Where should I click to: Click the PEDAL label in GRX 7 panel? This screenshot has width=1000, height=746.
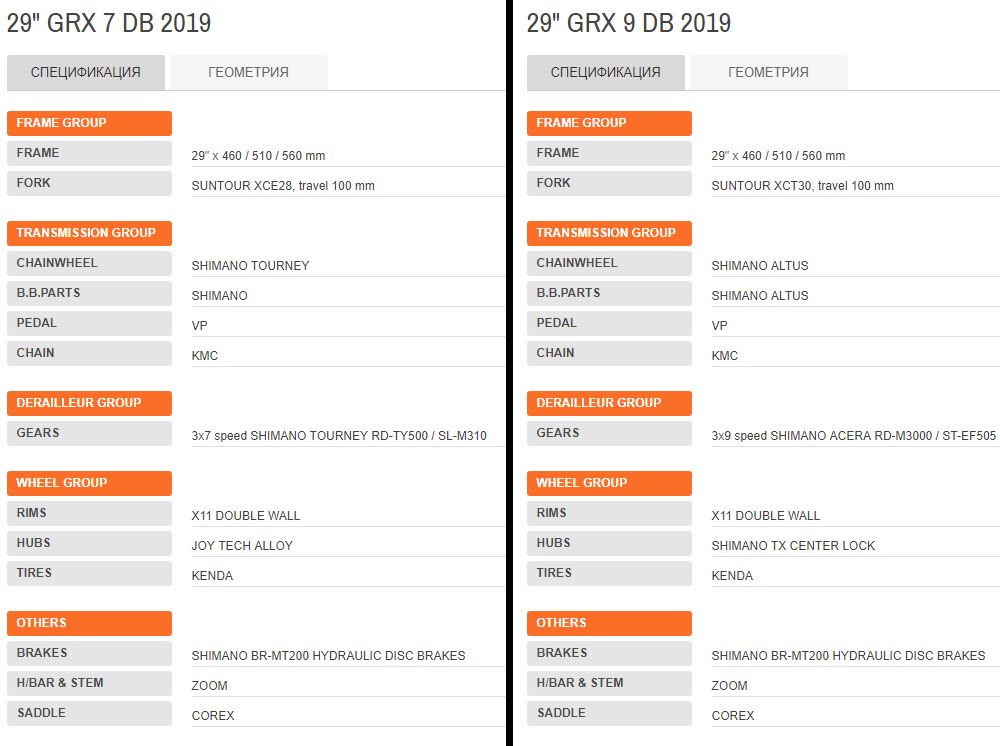(89, 323)
